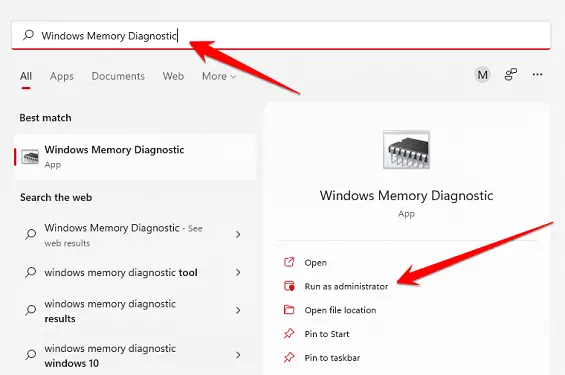Click the Windows Memory Diagnostic search text field
Viewport: 565px width, 375px height.
pos(281,35)
